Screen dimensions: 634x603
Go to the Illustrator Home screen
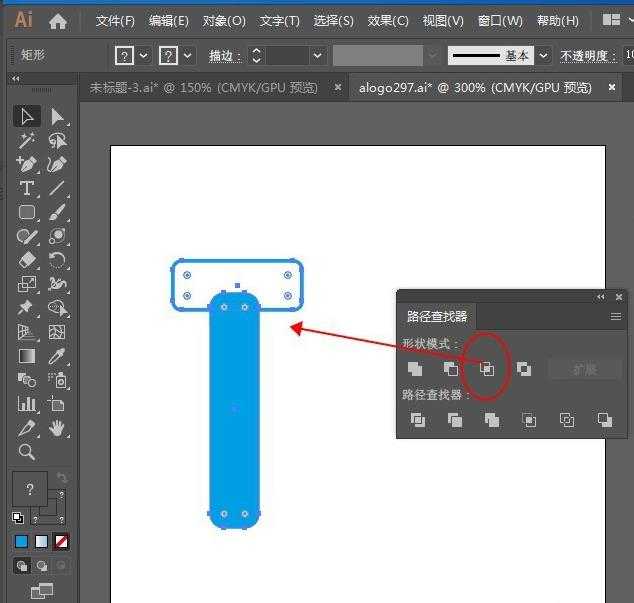(x=58, y=21)
